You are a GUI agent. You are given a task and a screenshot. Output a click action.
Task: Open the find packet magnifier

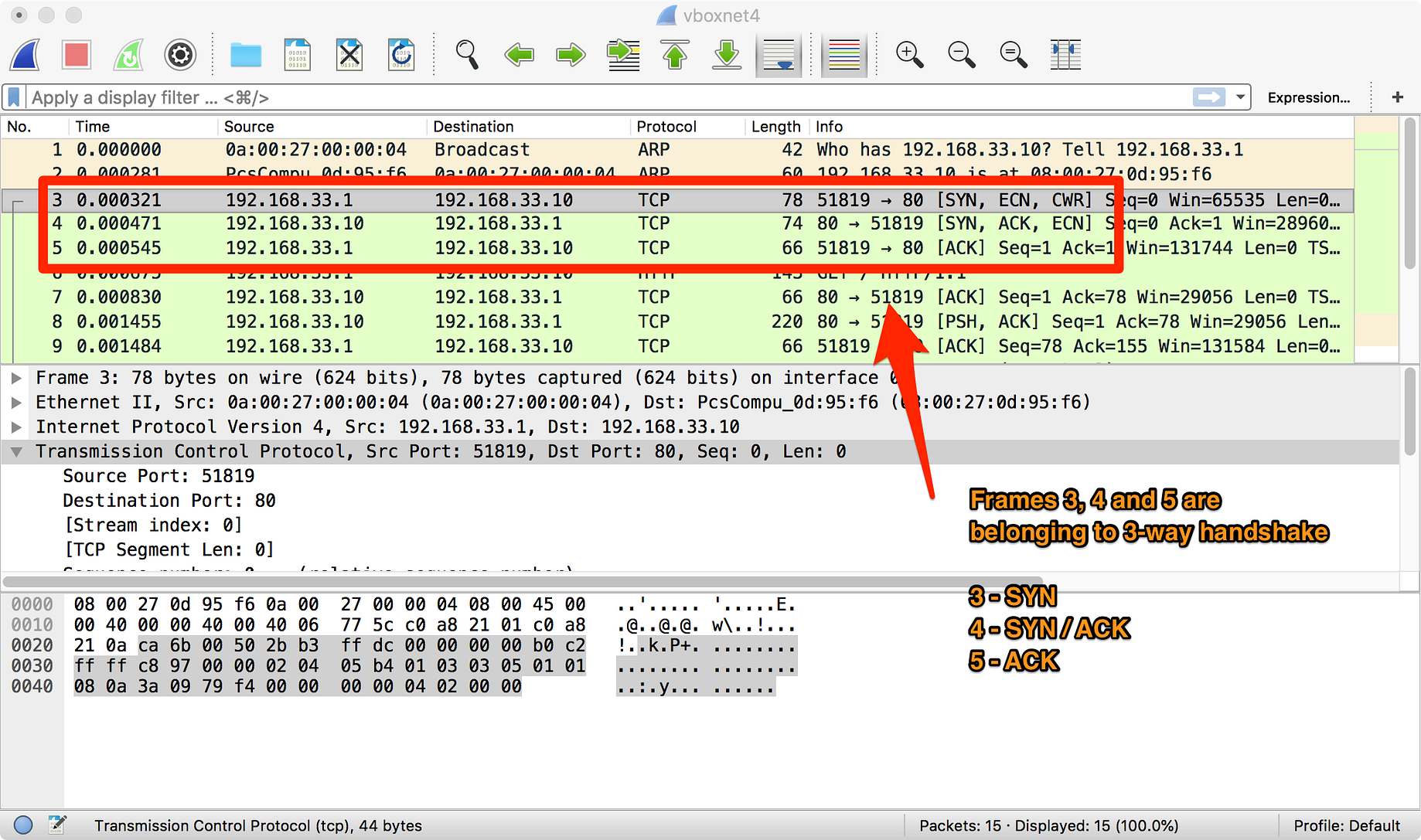tap(467, 55)
